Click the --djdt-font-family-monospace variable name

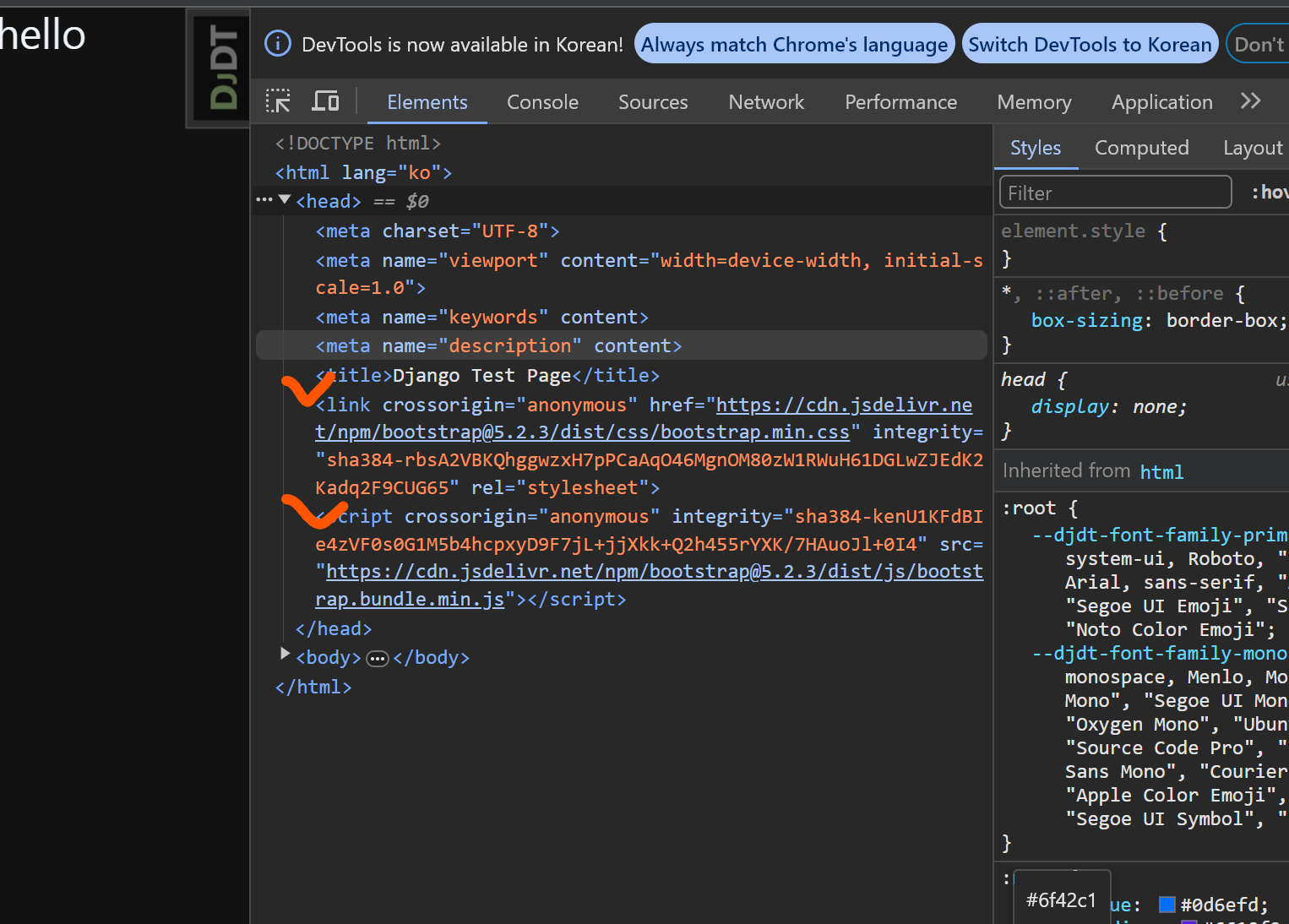(1159, 653)
